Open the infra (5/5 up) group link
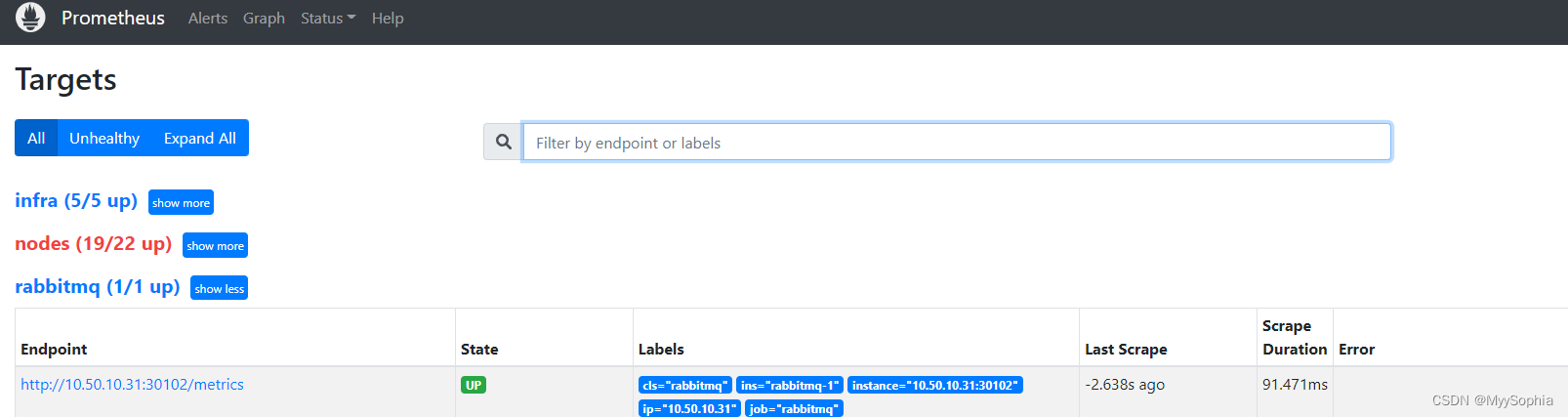Screen dimensions: 1568x417 (x=76, y=200)
